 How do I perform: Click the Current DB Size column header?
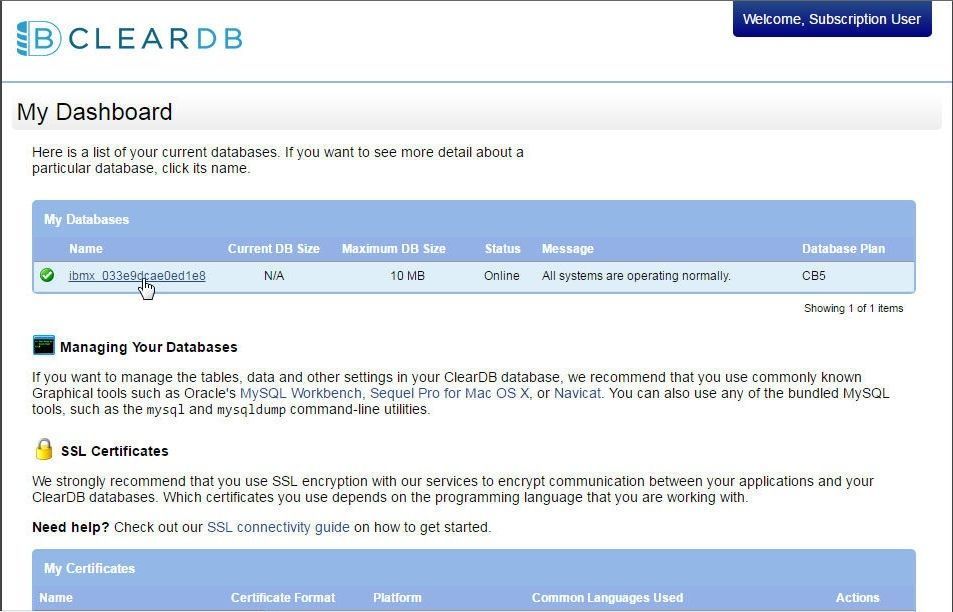pos(274,249)
